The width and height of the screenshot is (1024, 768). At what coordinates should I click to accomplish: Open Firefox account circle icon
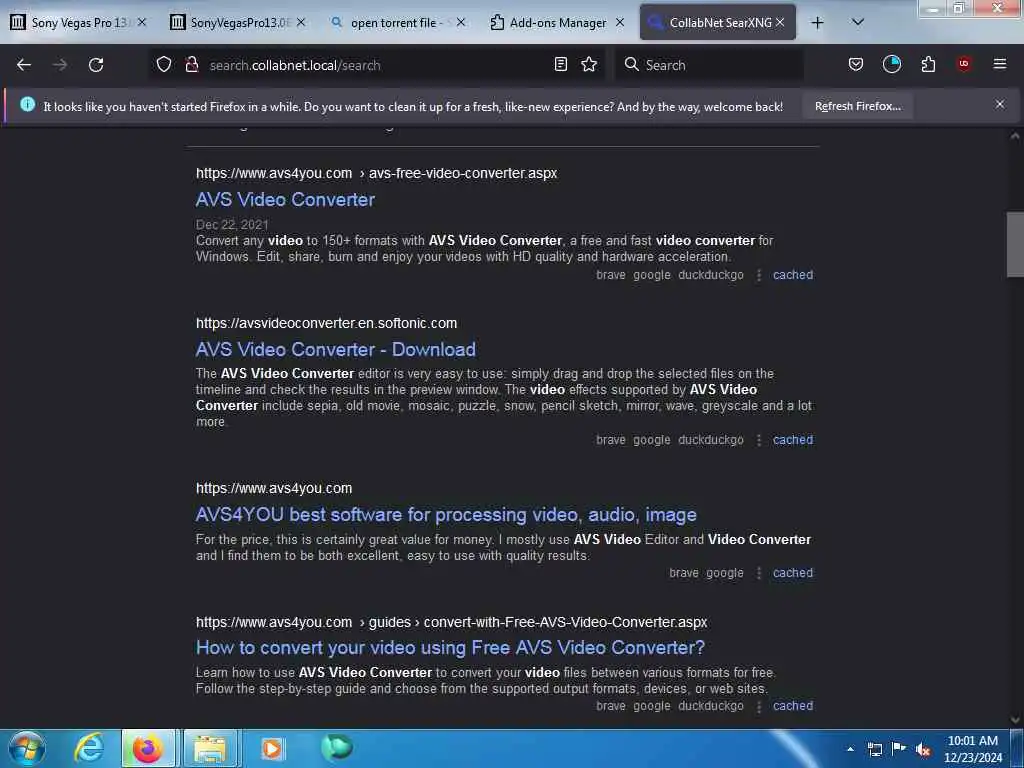(x=891, y=65)
